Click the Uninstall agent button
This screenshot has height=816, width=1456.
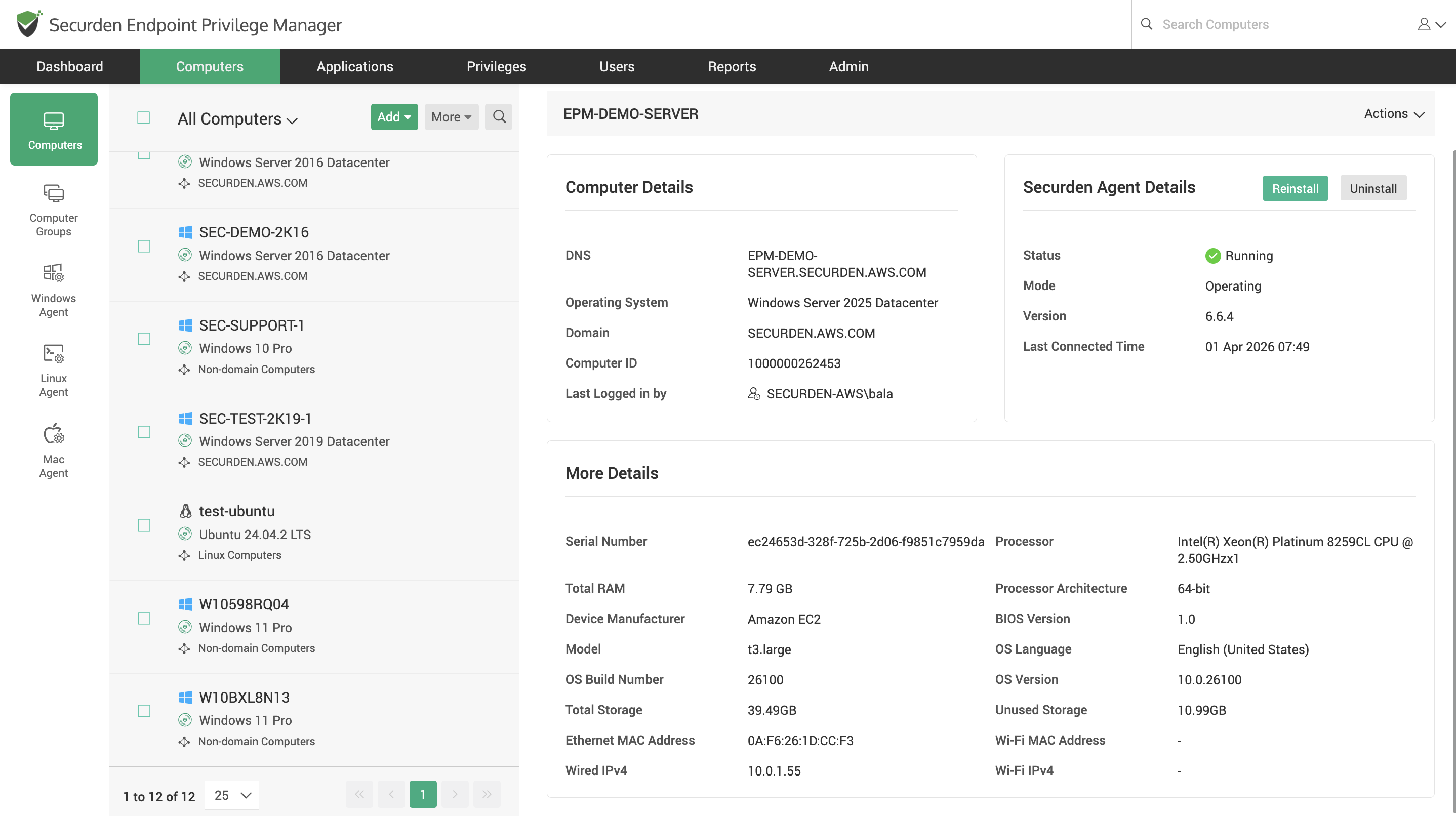pyautogui.click(x=1372, y=188)
